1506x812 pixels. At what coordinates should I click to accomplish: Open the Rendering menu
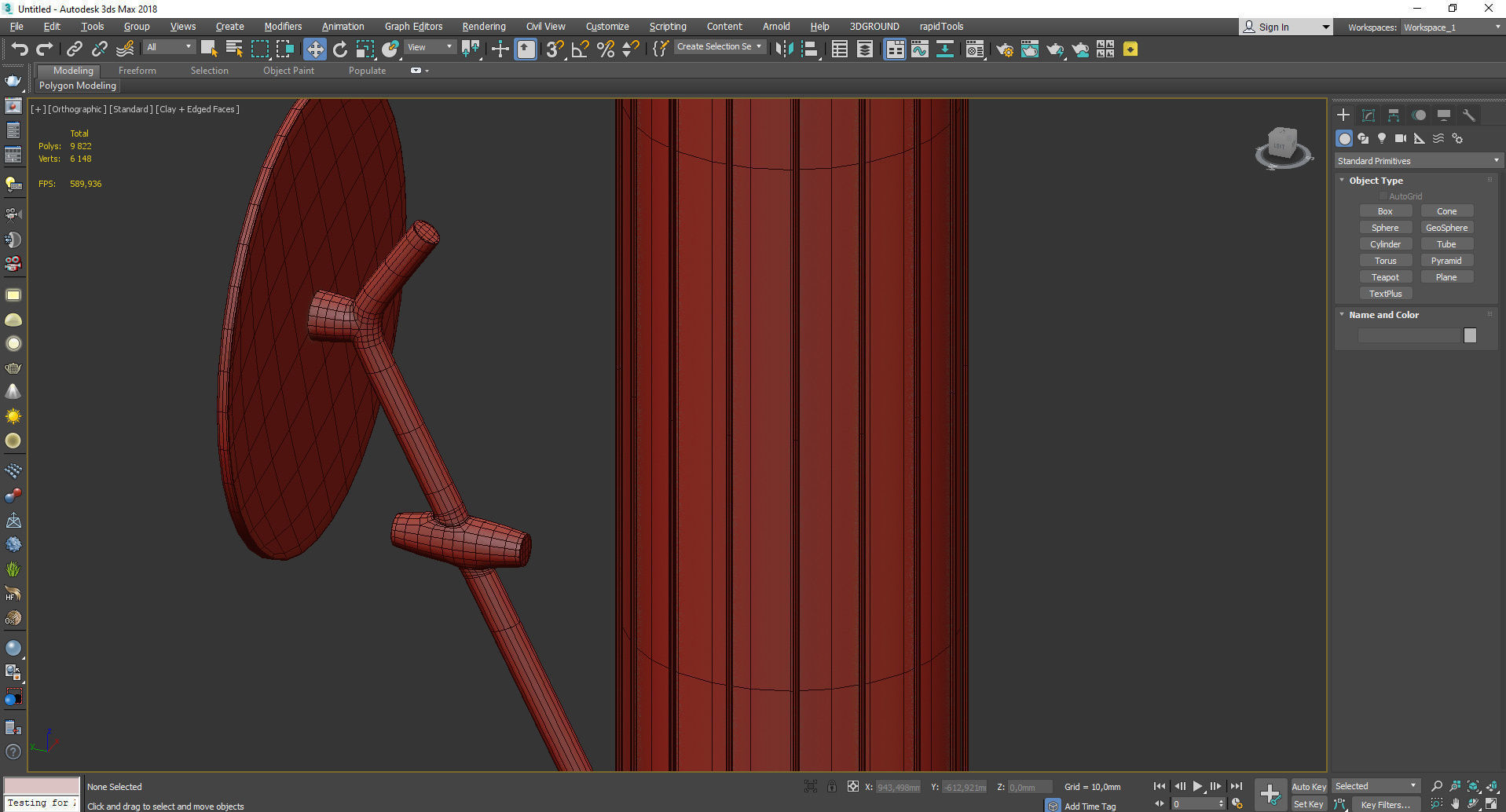(x=484, y=27)
